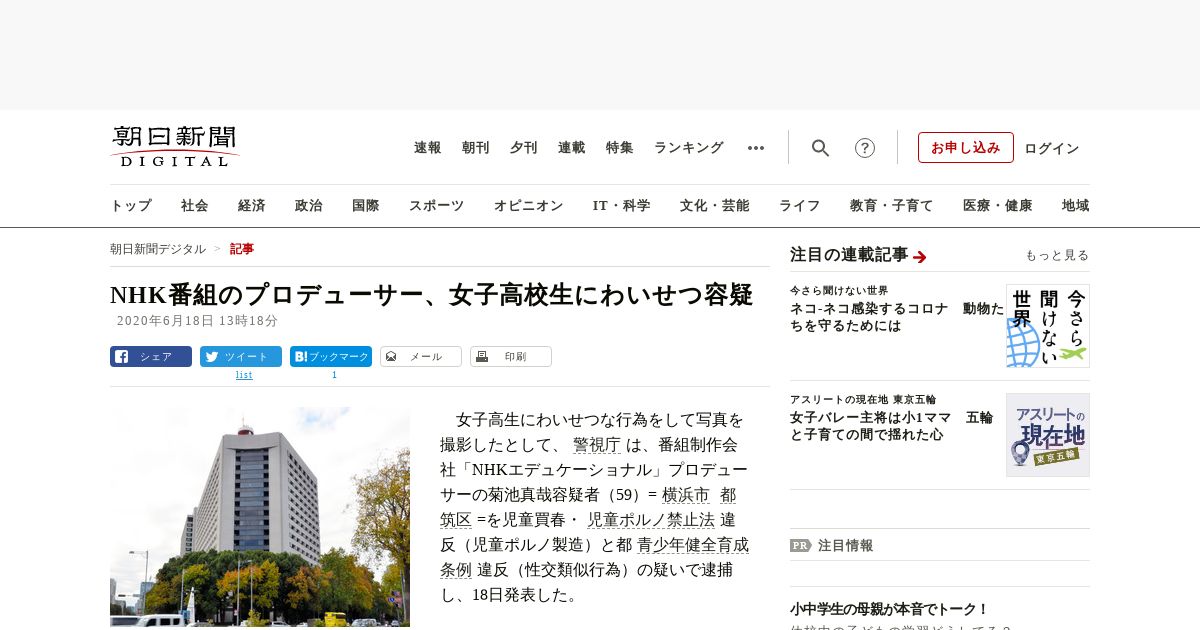Click the お申し込み subscribe button
Viewport: 1200px width, 630px height.
pos(966,148)
